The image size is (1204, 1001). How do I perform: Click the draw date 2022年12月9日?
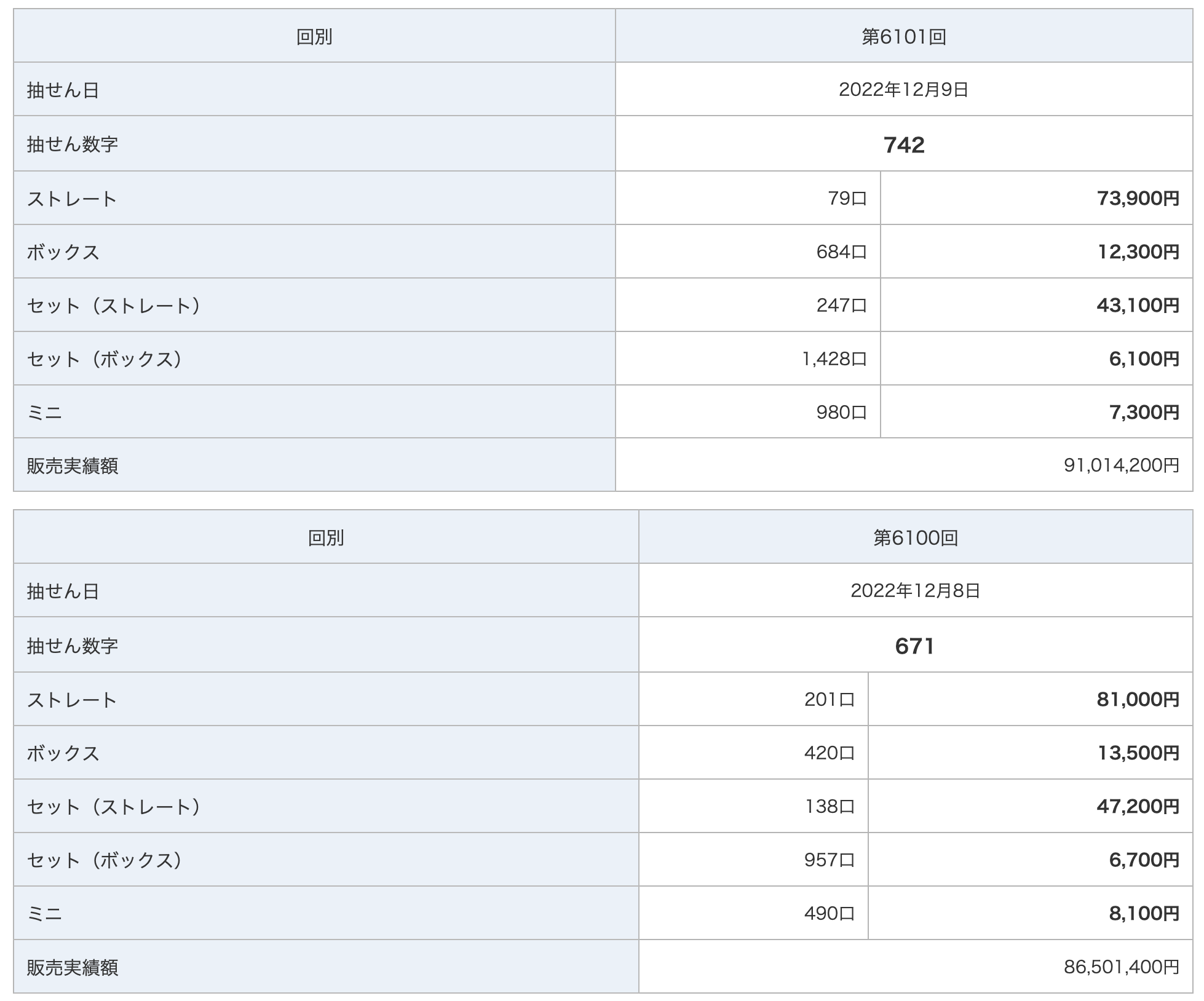(904, 90)
